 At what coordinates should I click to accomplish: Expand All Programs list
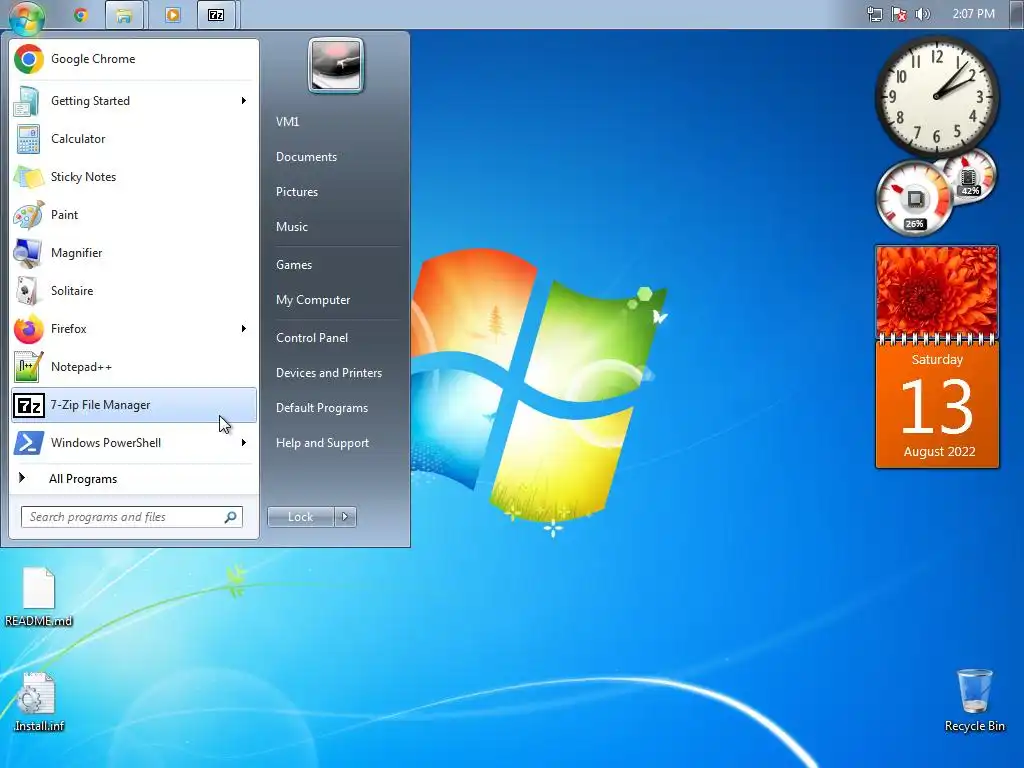[x=134, y=479]
